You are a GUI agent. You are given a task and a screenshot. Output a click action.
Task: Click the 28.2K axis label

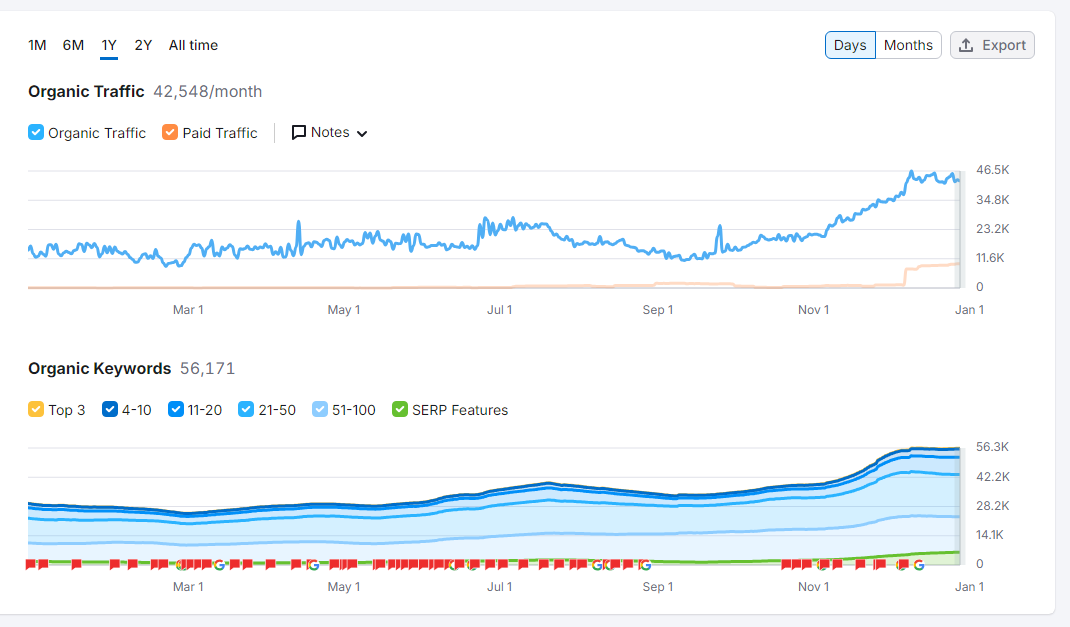coord(992,506)
